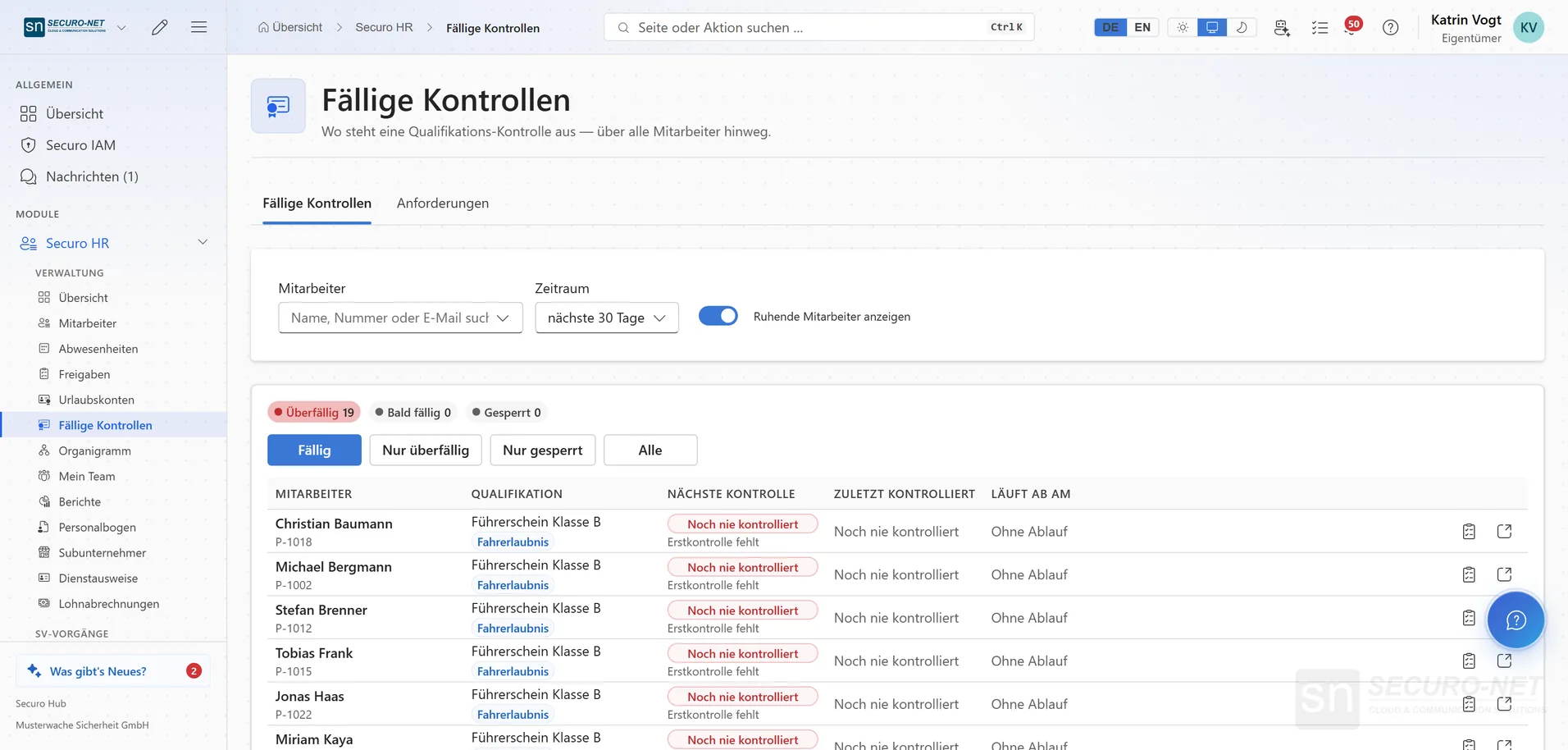Switch language to EN
Viewport: 1568px width, 750px height.
pos(1142,27)
